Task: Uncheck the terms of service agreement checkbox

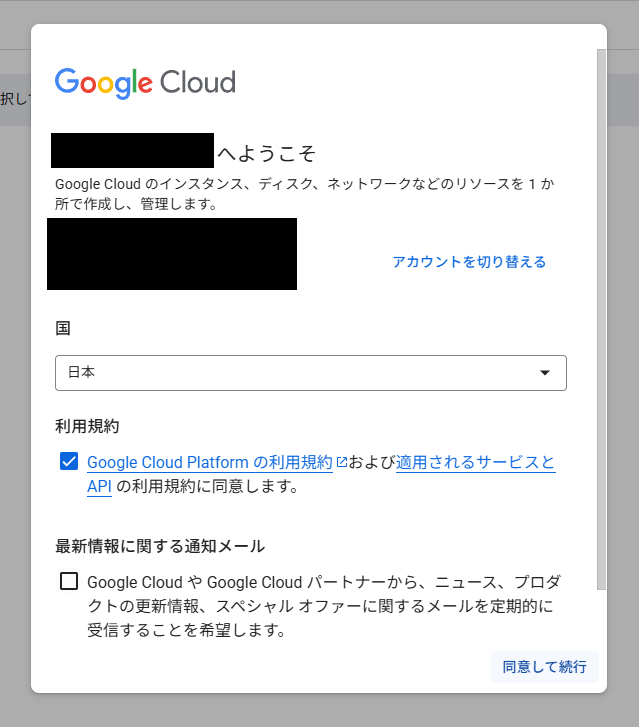Action: click(x=69, y=462)
